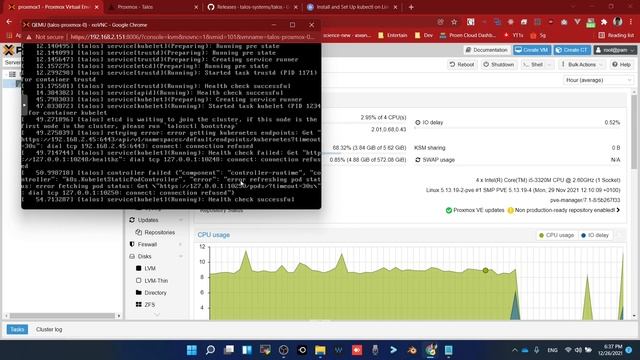
Task: Select Directory under Disks
Action: pyautogui.click(x=155, y=293)
